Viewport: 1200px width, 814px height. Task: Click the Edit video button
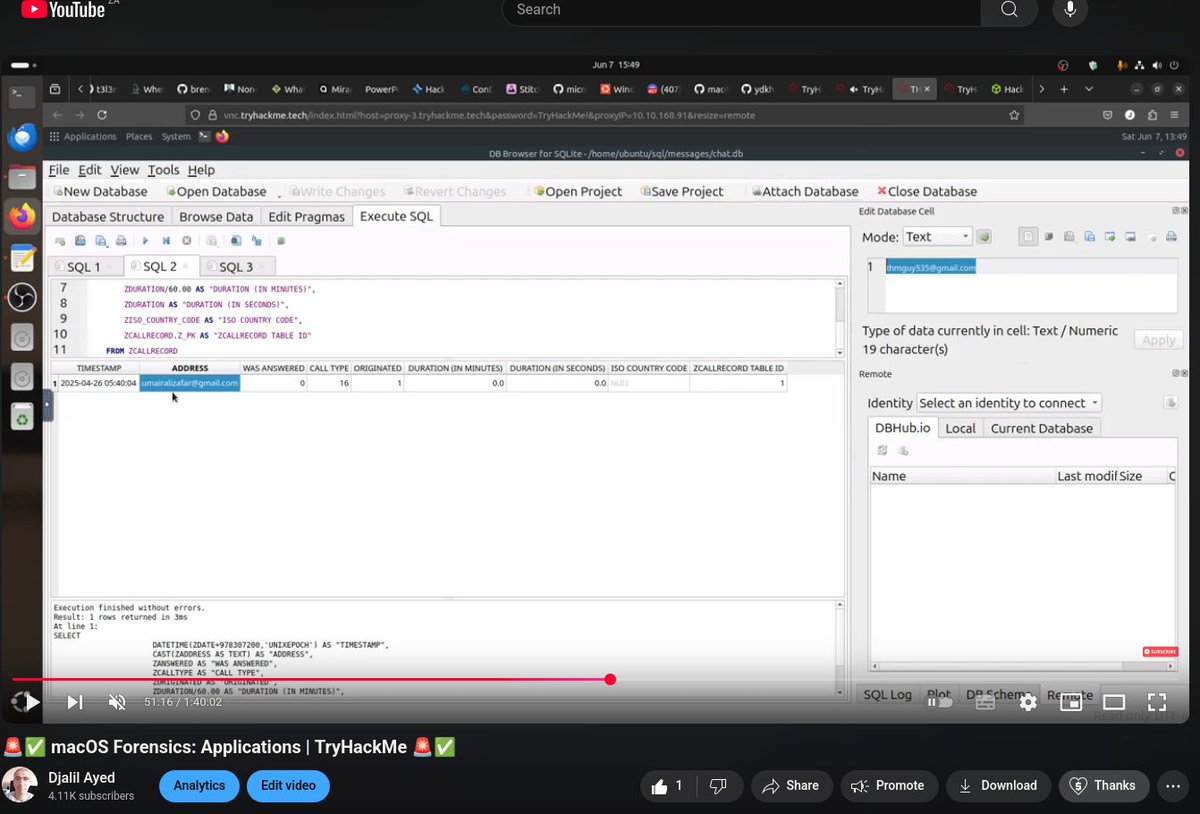tap(288, 786)
